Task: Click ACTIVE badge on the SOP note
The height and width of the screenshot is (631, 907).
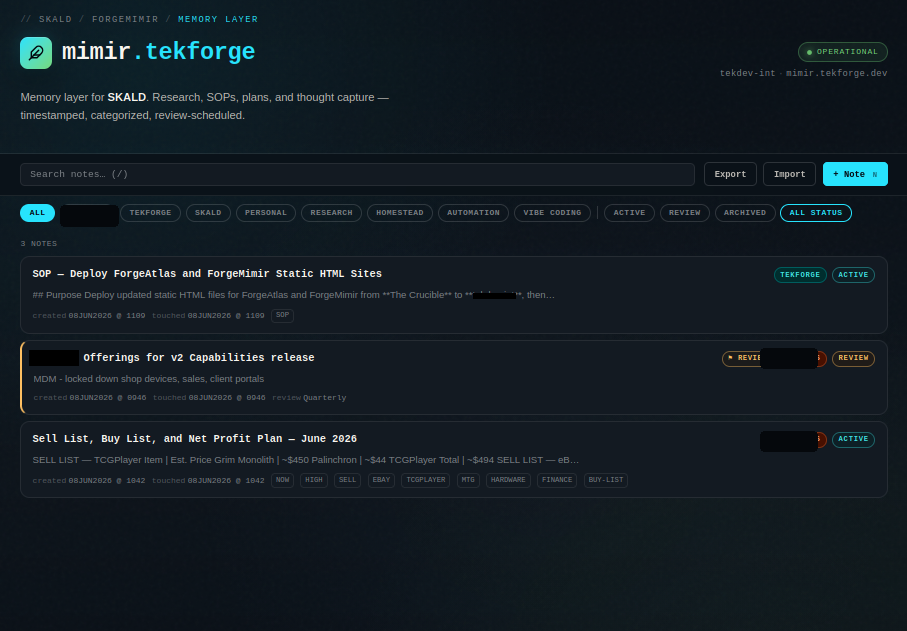Action: pos(853,275)
